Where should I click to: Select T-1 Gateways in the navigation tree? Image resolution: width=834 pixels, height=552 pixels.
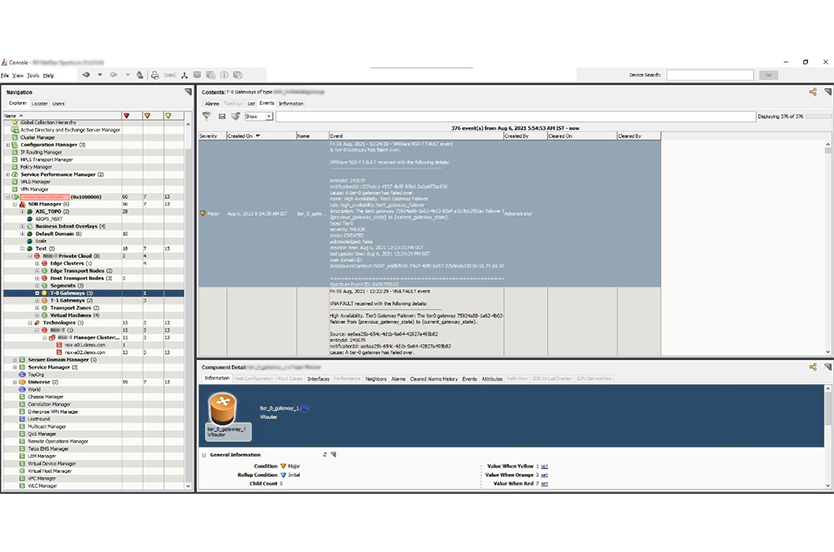click(x=67, y=301)
